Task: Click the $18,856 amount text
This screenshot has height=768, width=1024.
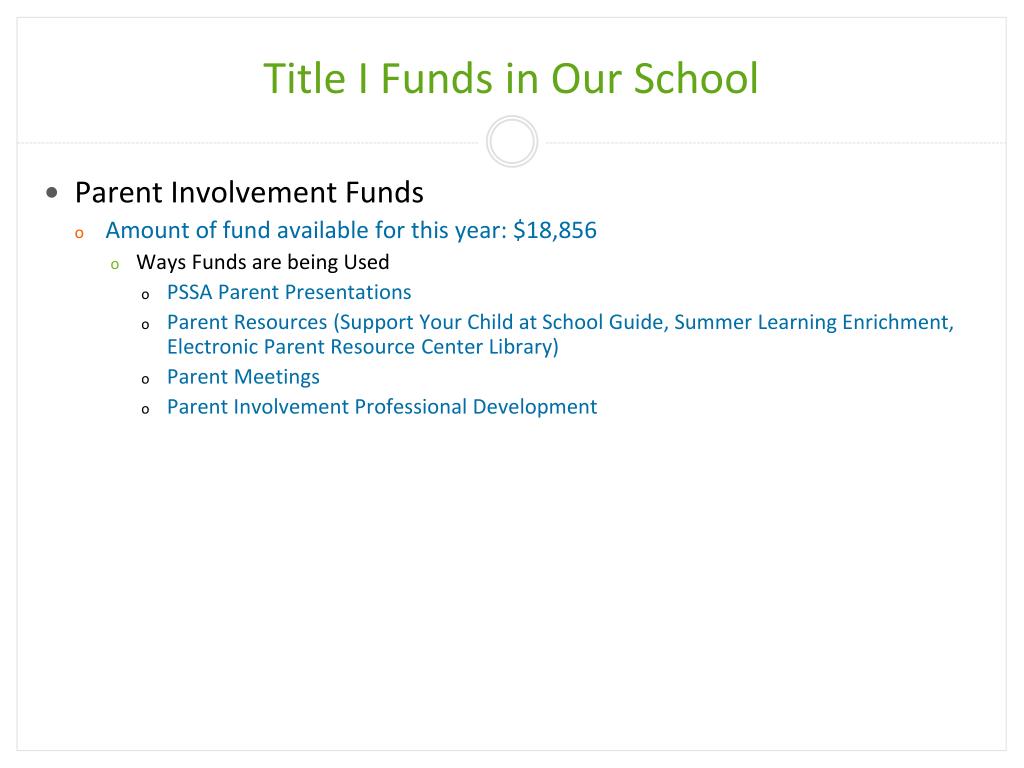Action: click(555, 230)
